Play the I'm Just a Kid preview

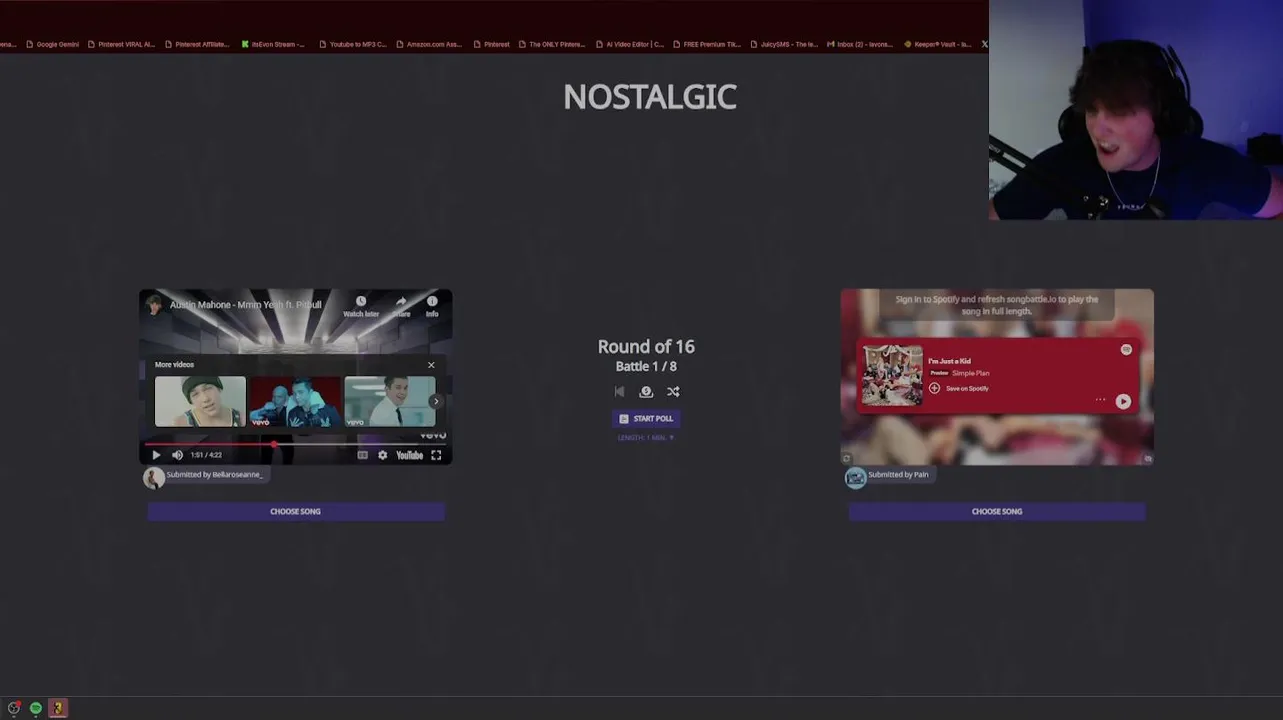(1123, 401)
